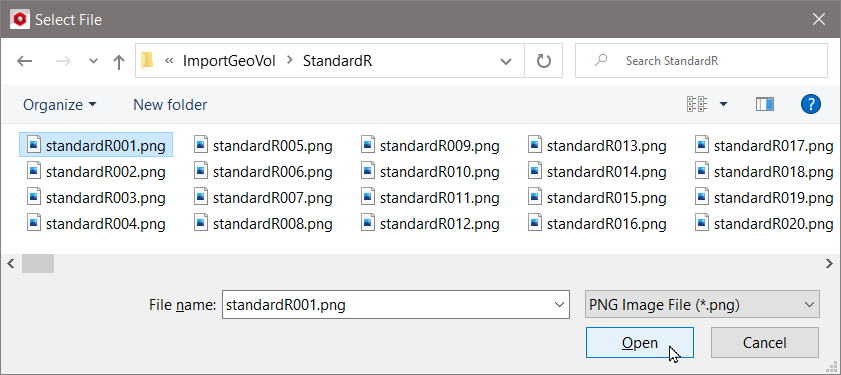
Task: Click the standardR018.png file name
Action: [x=773, y=172]
